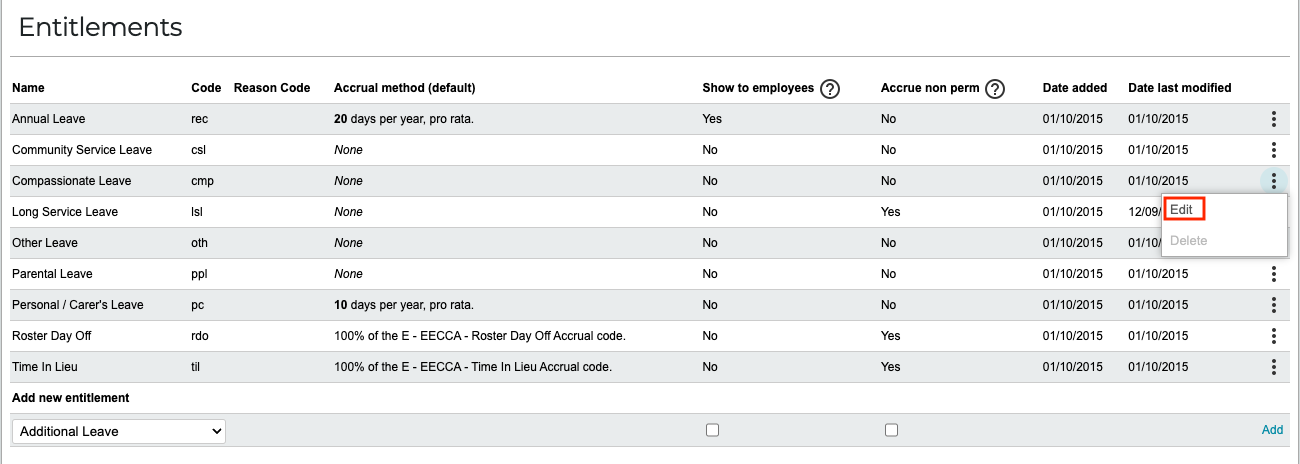Click Compassionate Leave three-dot options icon
This screenshot has width=1300, height=464.
(x=1273, y=181)
